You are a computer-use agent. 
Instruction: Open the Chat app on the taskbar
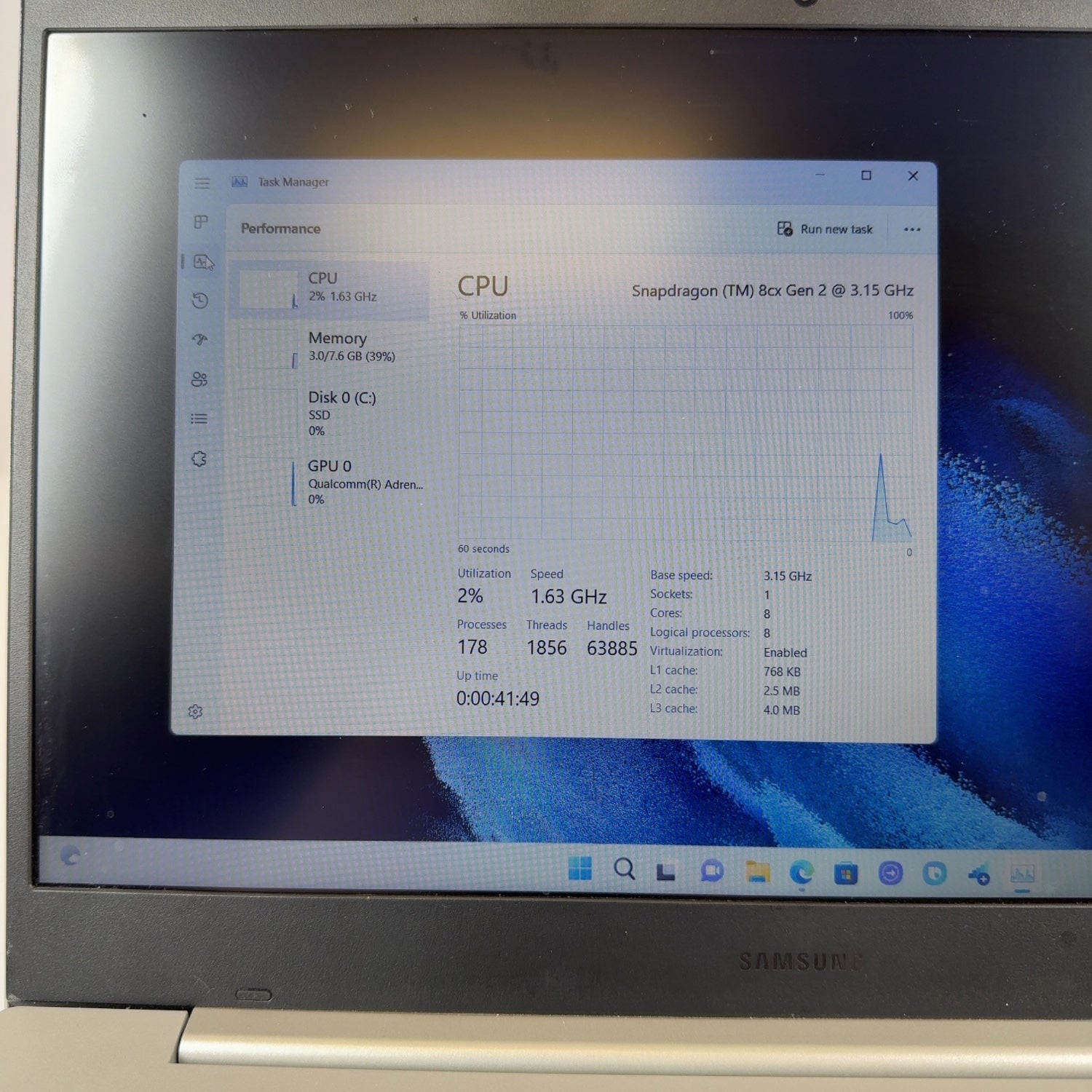point(711,871)
